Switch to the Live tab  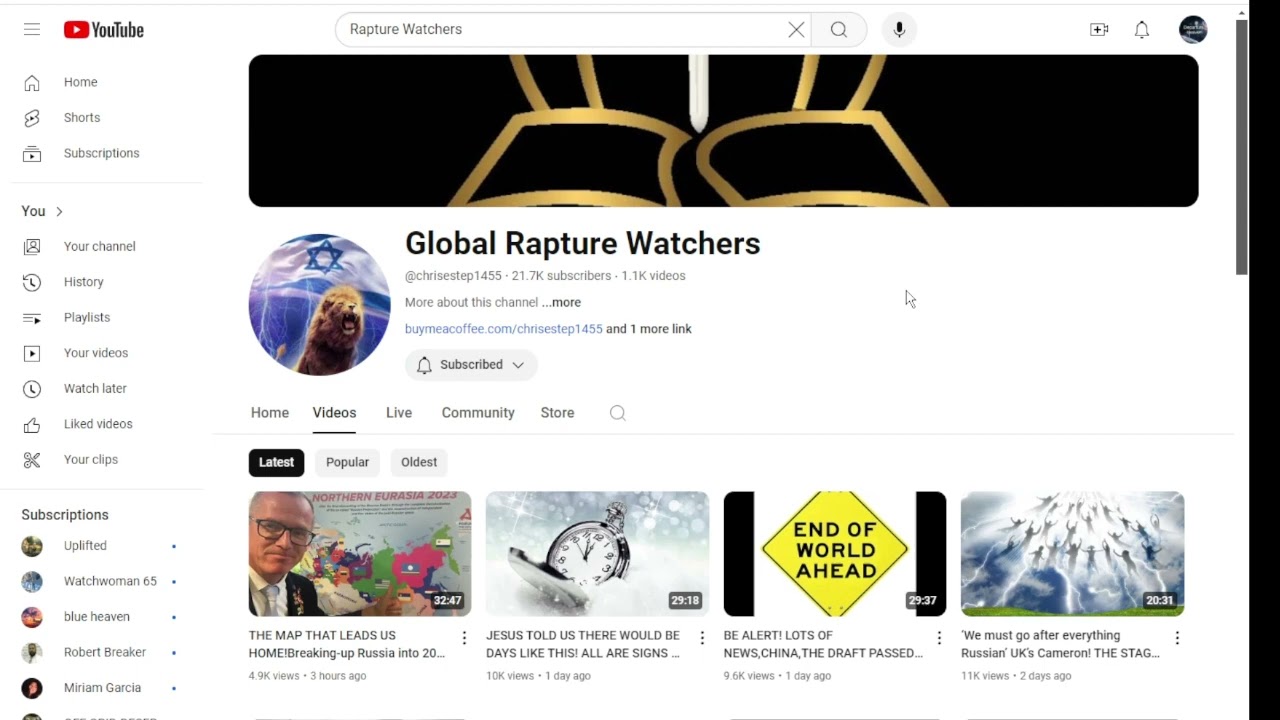point(399,413)
